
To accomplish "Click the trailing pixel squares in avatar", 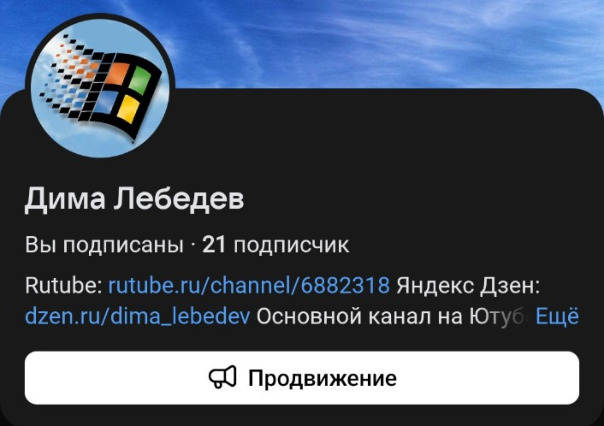I will tap(67, 77).
